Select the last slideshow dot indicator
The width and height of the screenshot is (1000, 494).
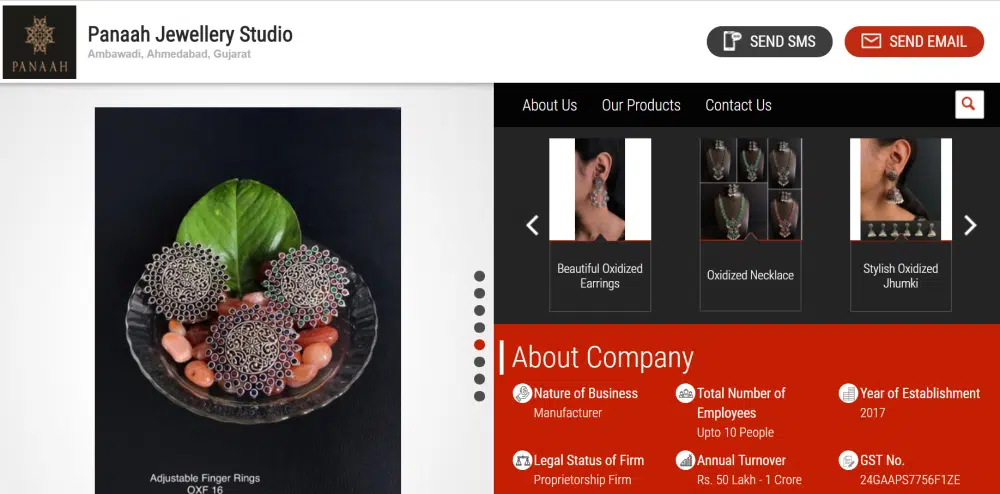click(x=479, y=396)
